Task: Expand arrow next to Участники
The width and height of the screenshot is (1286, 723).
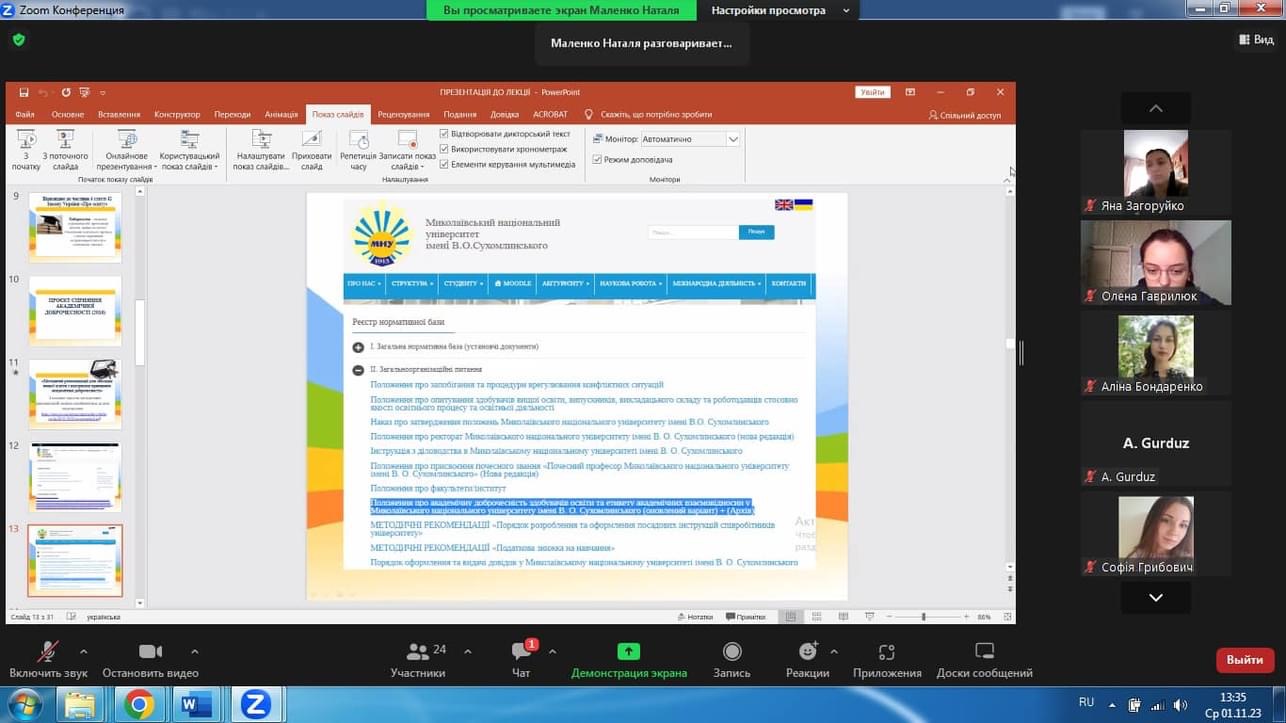Action: coord(467,652)
